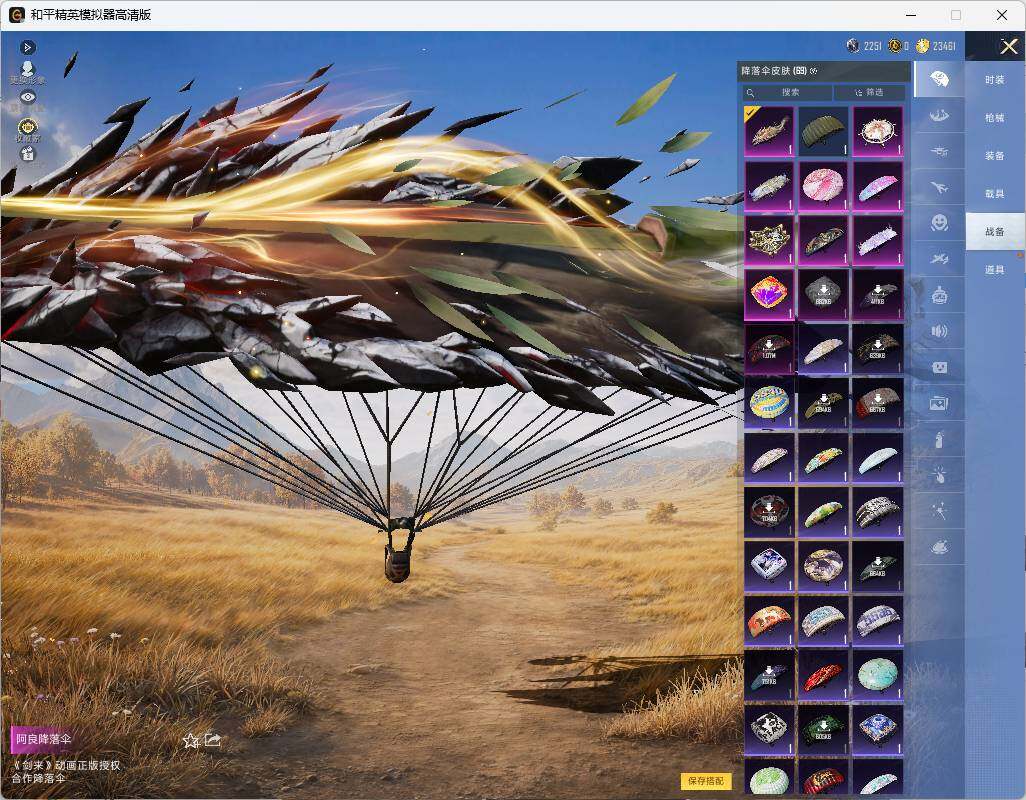Click the share arrow icon
Image resolution: width=1026 pixels, height=800 pixels.
pos(213,740)
